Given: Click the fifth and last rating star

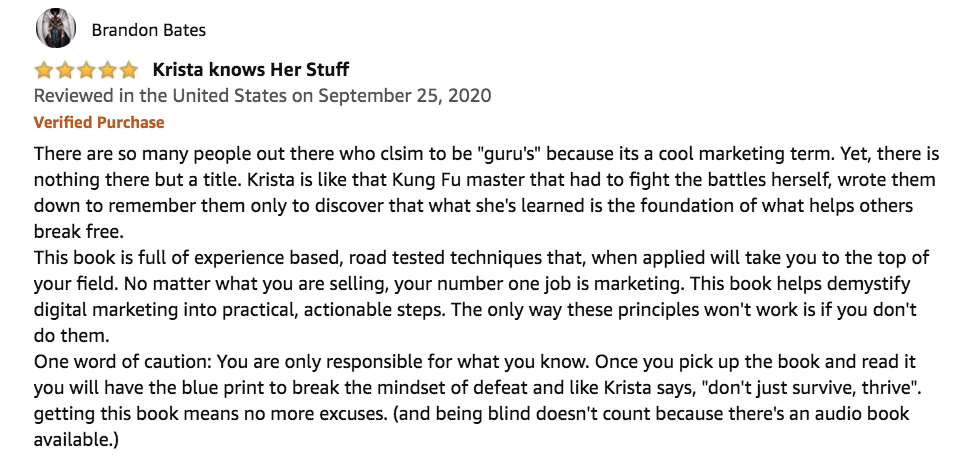Looking at the screenshot, I should tap(128, 70).
